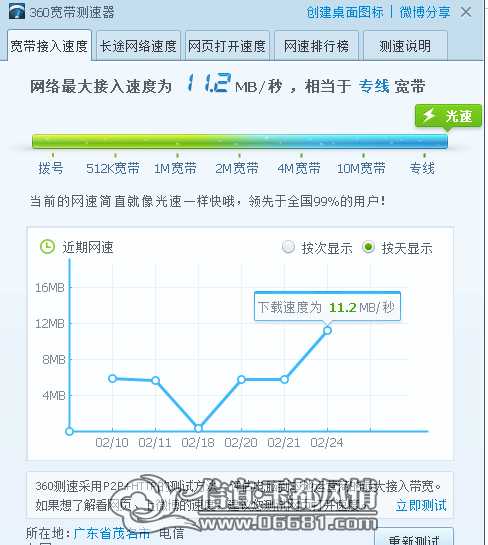
Task: Click the 16MB axis label
Action: tap(50, 287)
